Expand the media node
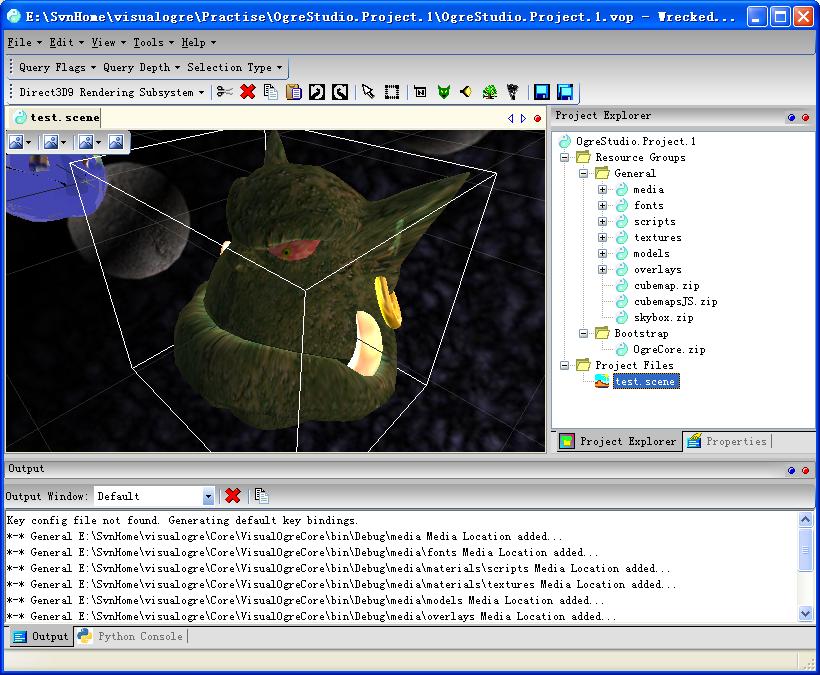820x675 pixels. pyautogui.click(x=602, y=189)
